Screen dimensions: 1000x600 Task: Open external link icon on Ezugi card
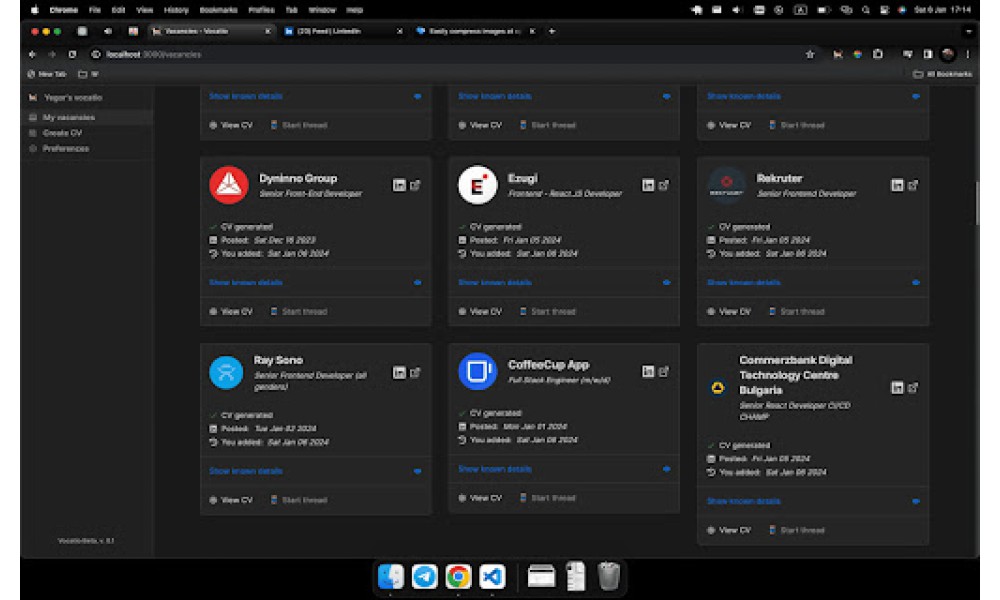tap(664, 186)
